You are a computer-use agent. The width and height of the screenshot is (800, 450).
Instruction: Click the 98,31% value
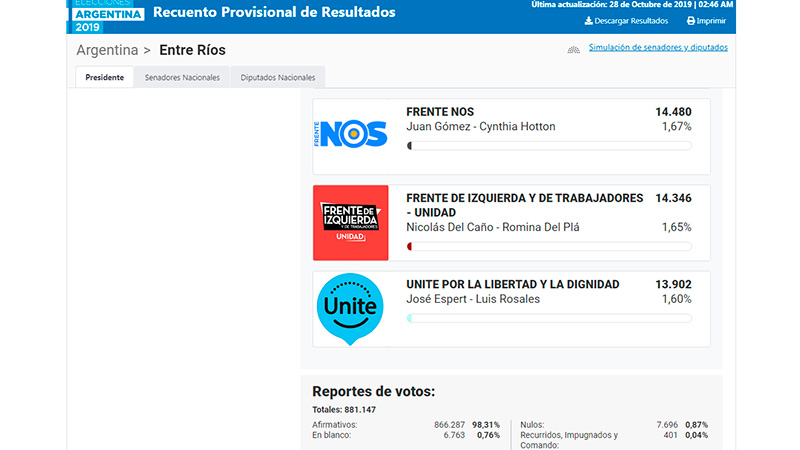486,424
